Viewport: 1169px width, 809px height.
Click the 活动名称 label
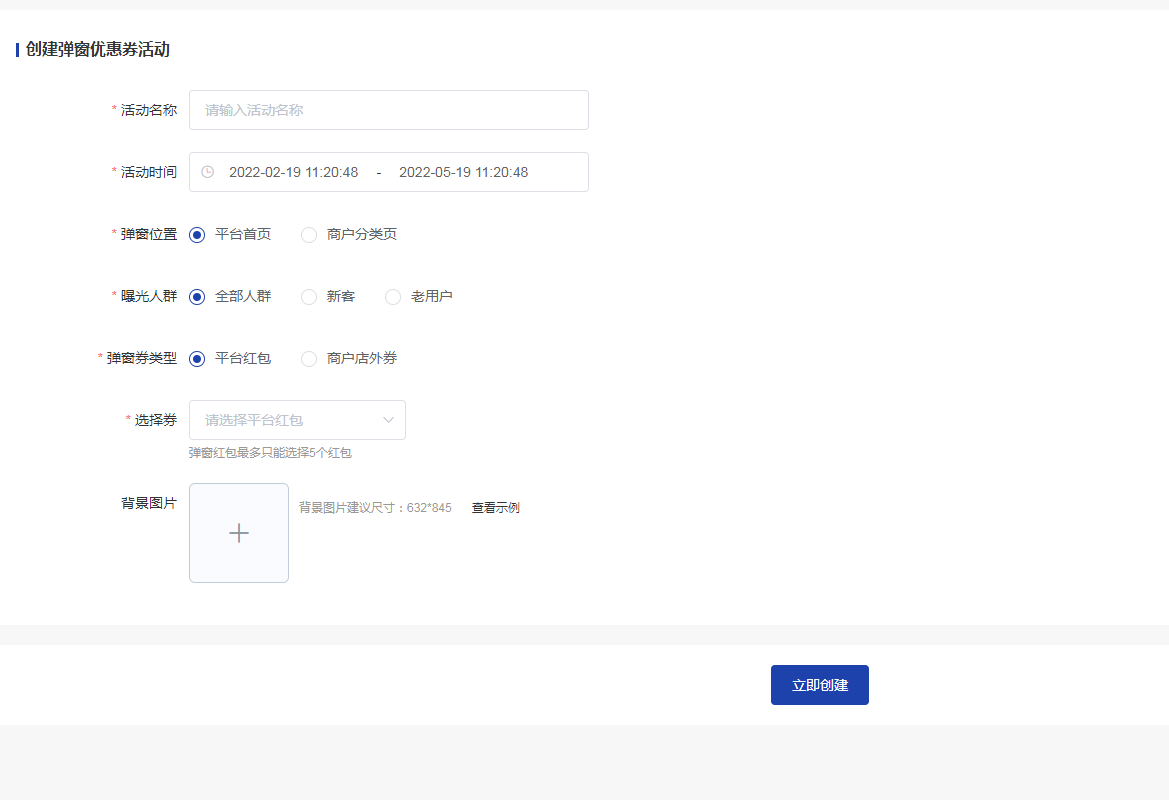(148, 110)
